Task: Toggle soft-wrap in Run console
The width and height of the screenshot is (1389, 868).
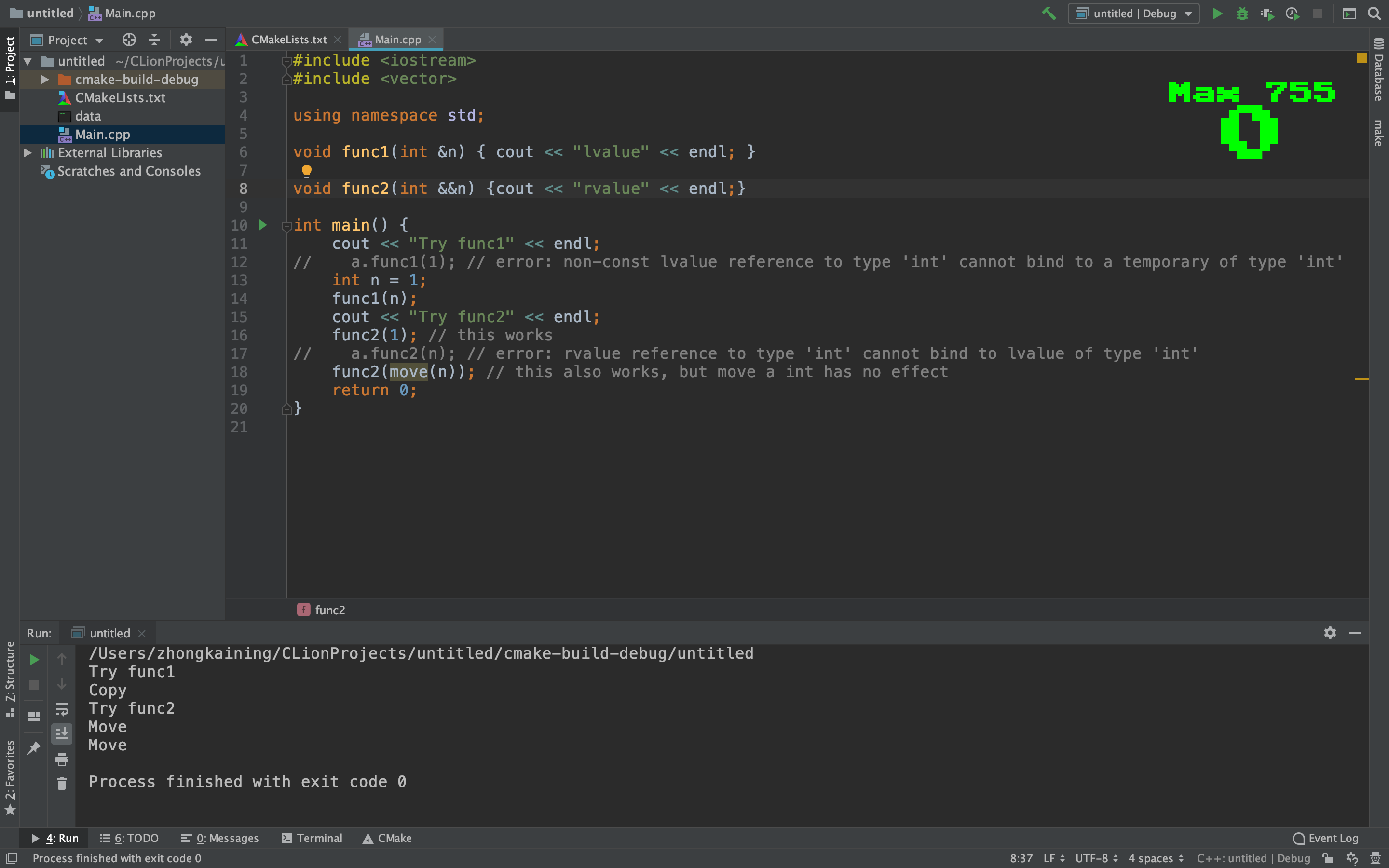Action: (x=61, y=709)
